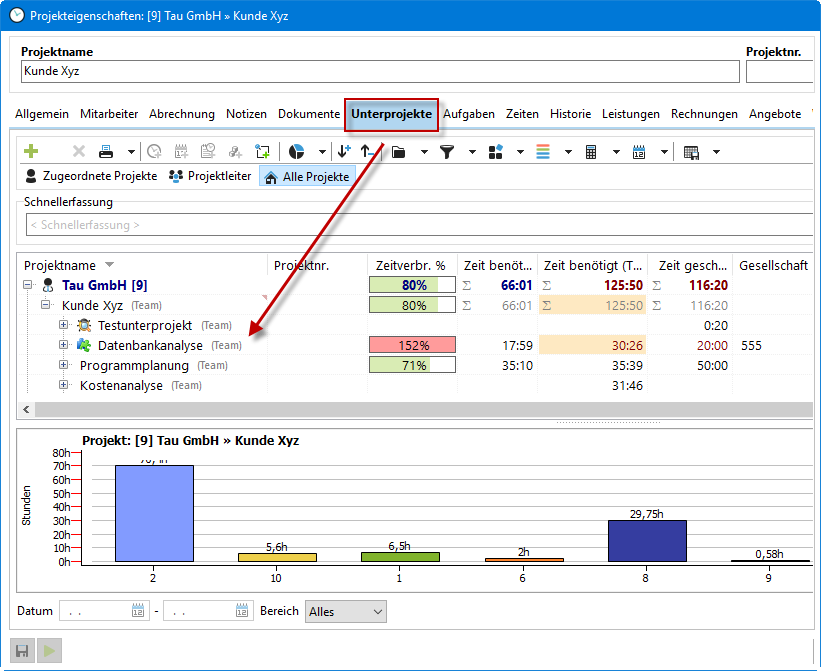821x671 pixels.
Task: Toggle the Projektleiter filter
Action: (209, 176)
